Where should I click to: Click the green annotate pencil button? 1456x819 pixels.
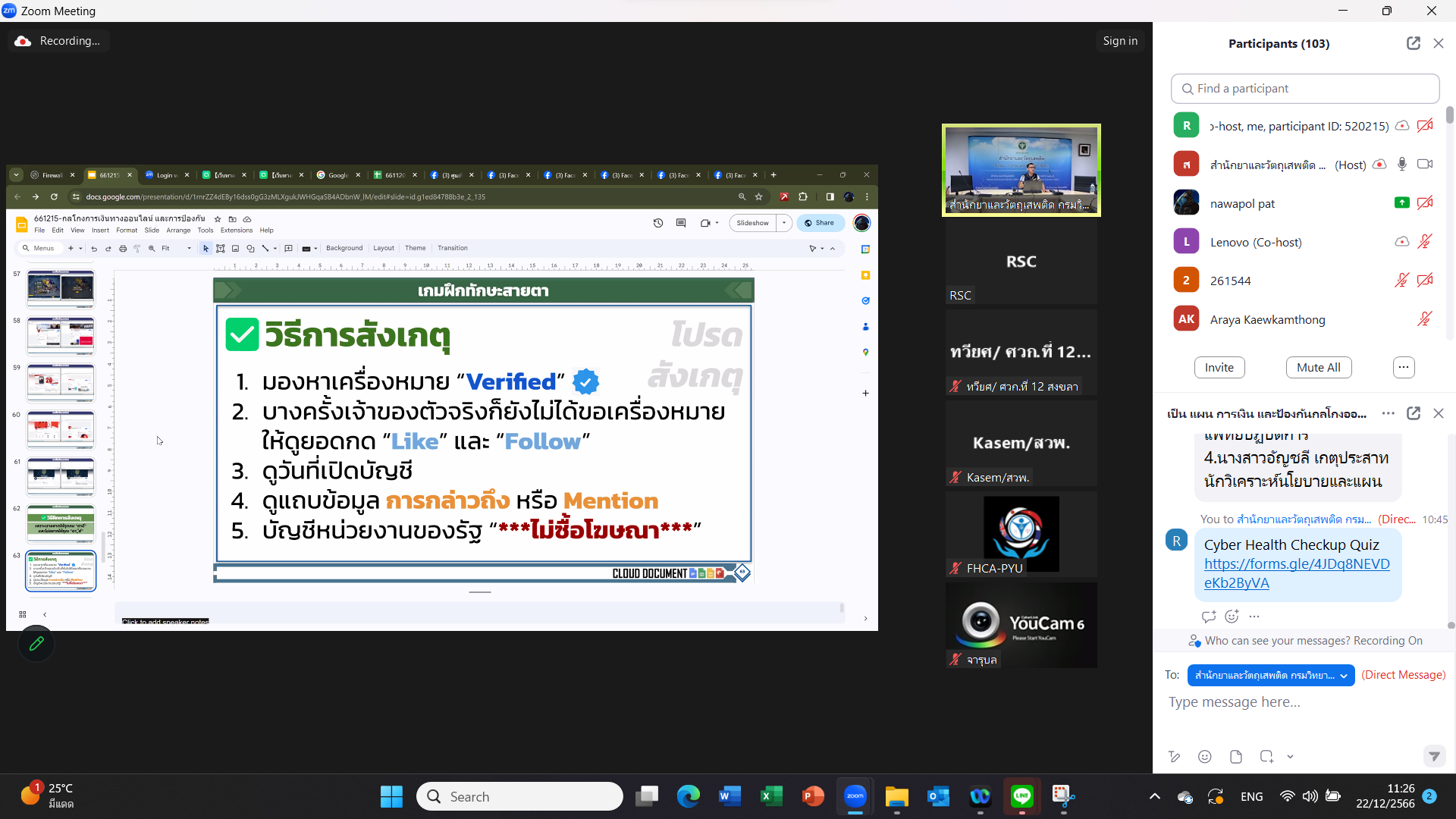click(x=36, y=644)
